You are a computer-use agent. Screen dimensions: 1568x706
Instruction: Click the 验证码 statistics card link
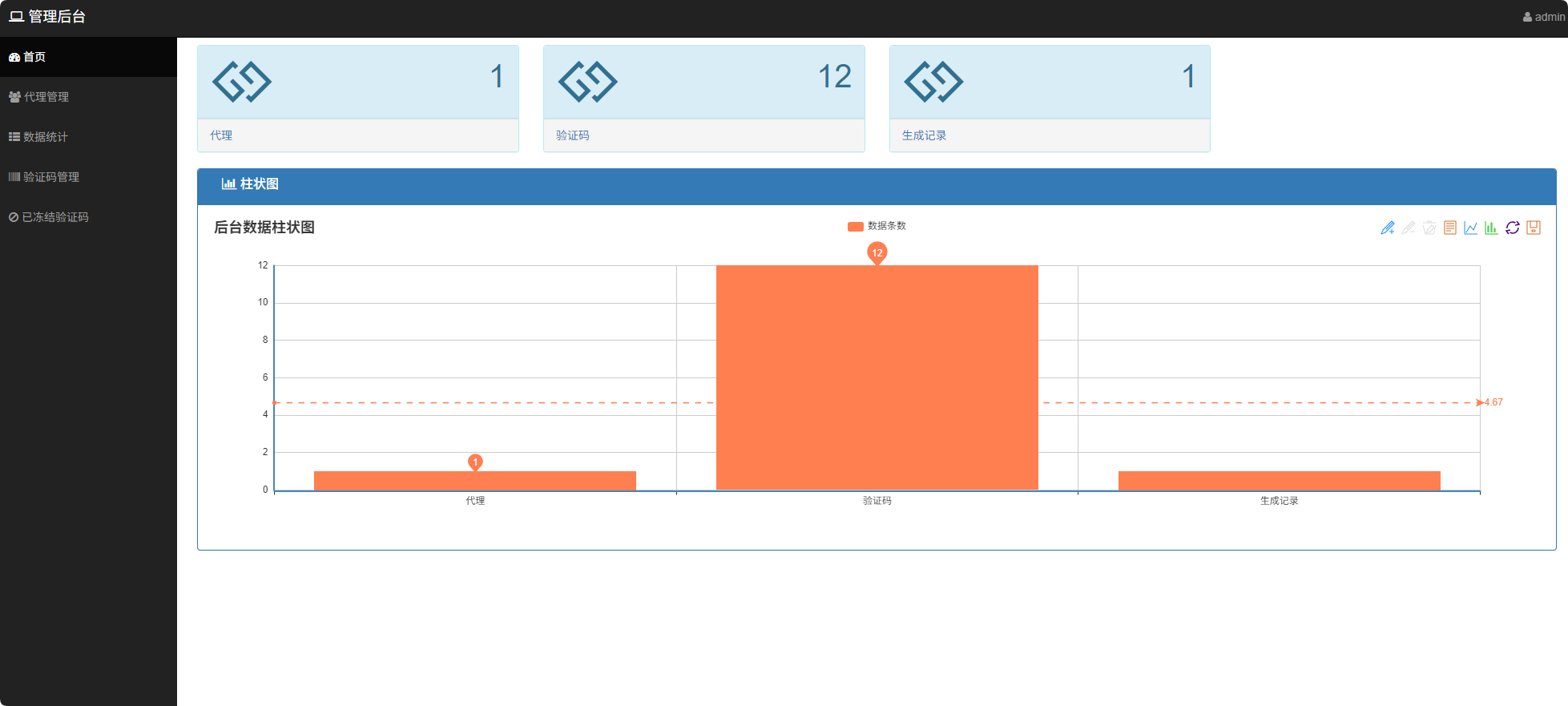coord(704,135)
